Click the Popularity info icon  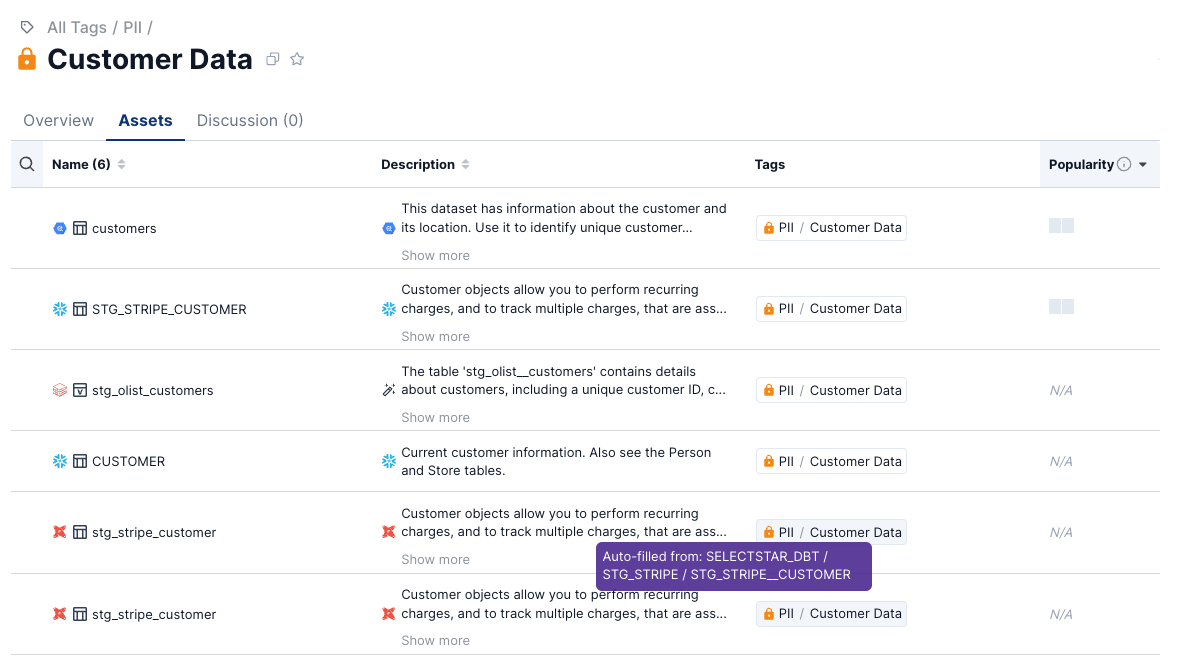(x=1124, y=164)
